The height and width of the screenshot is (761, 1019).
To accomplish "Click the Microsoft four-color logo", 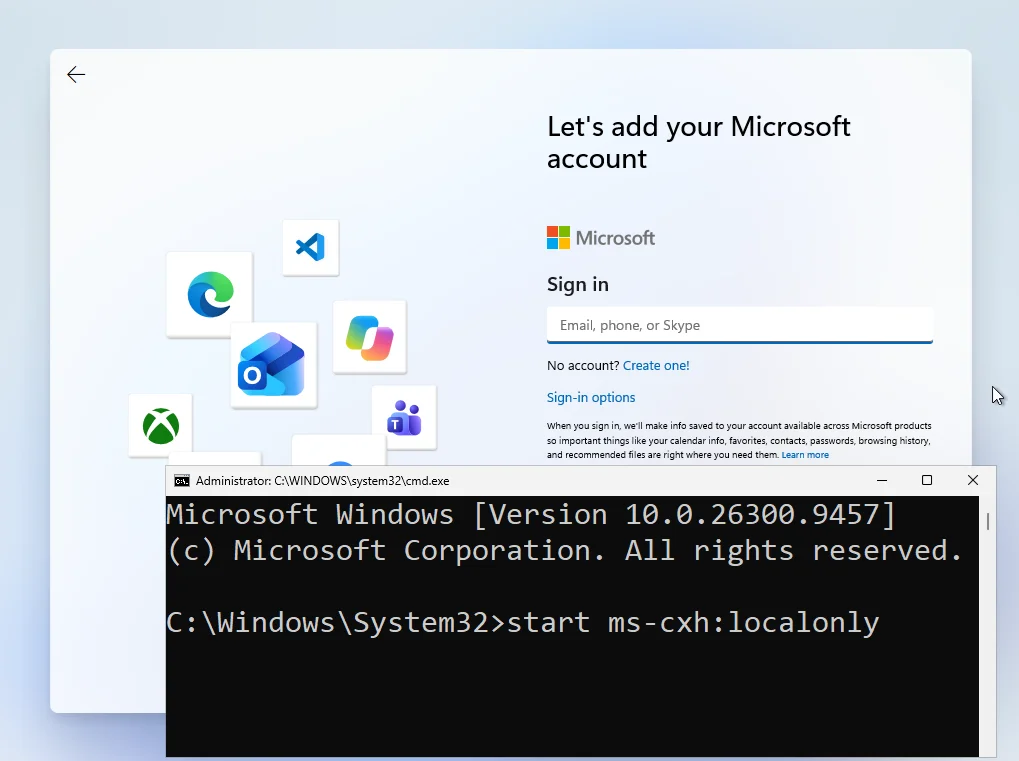I will pos(558,238).
